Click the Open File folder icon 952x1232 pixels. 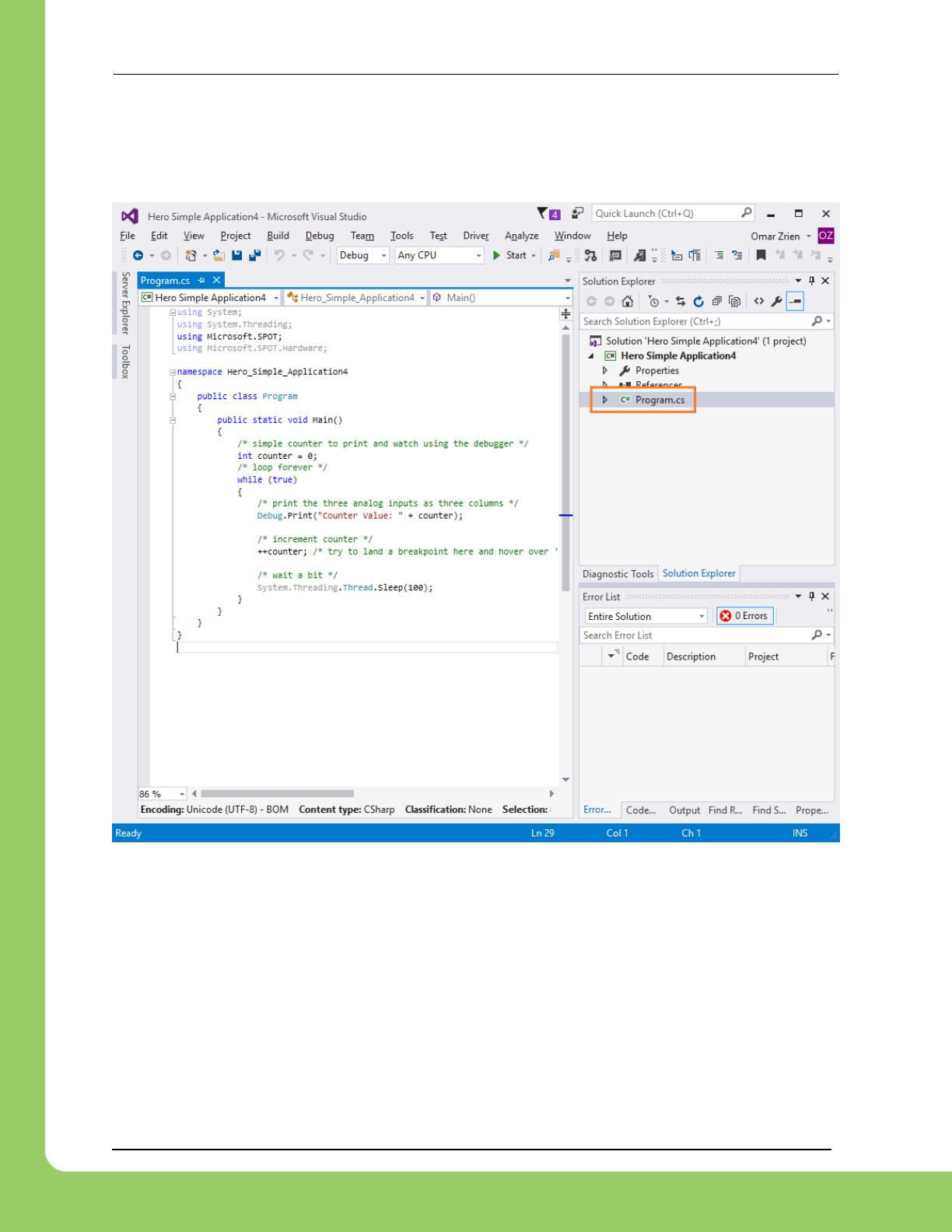(219, 255)
